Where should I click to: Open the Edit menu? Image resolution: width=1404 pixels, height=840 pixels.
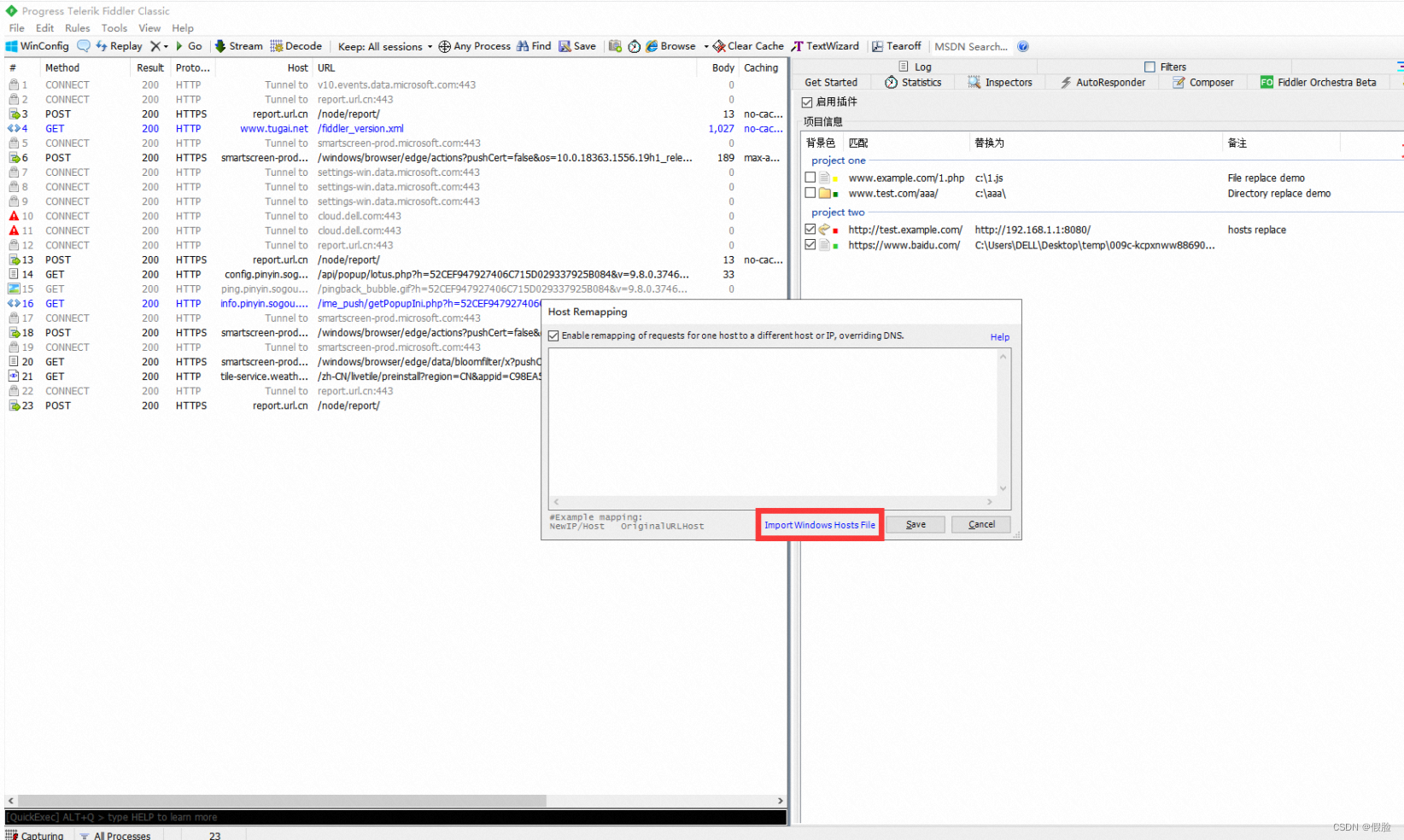click(44, 28)
